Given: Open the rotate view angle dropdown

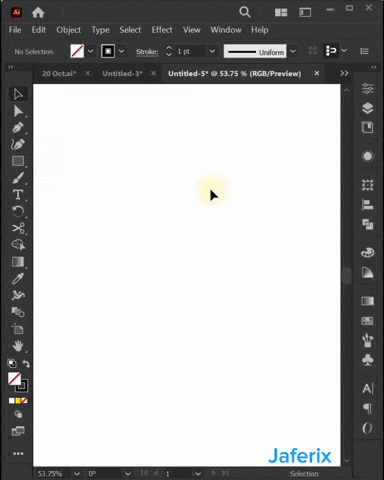Looking at the screenshot, I should coord(128,474).
